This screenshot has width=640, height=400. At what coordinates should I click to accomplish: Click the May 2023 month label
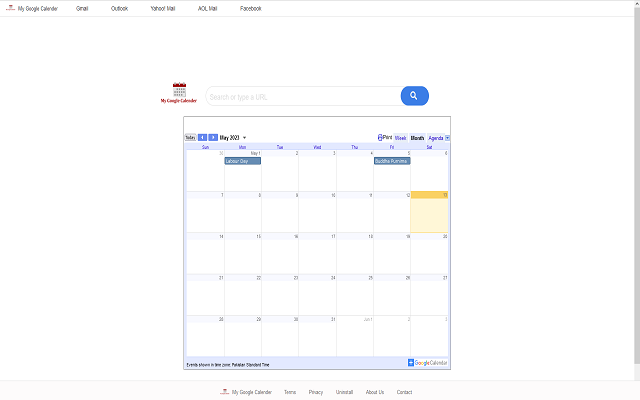pos(229,138)
